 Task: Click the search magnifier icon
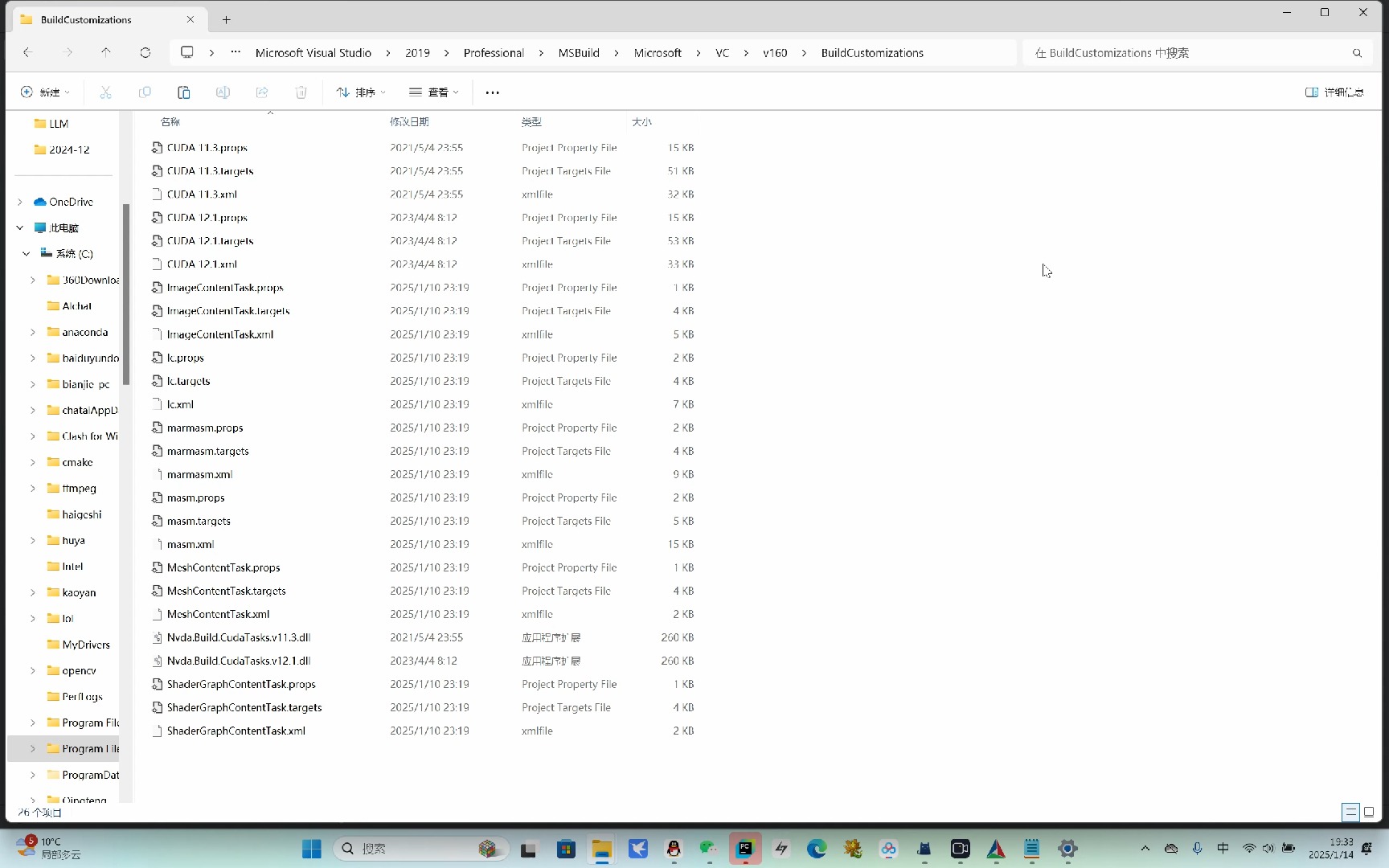click(1358, 53)
